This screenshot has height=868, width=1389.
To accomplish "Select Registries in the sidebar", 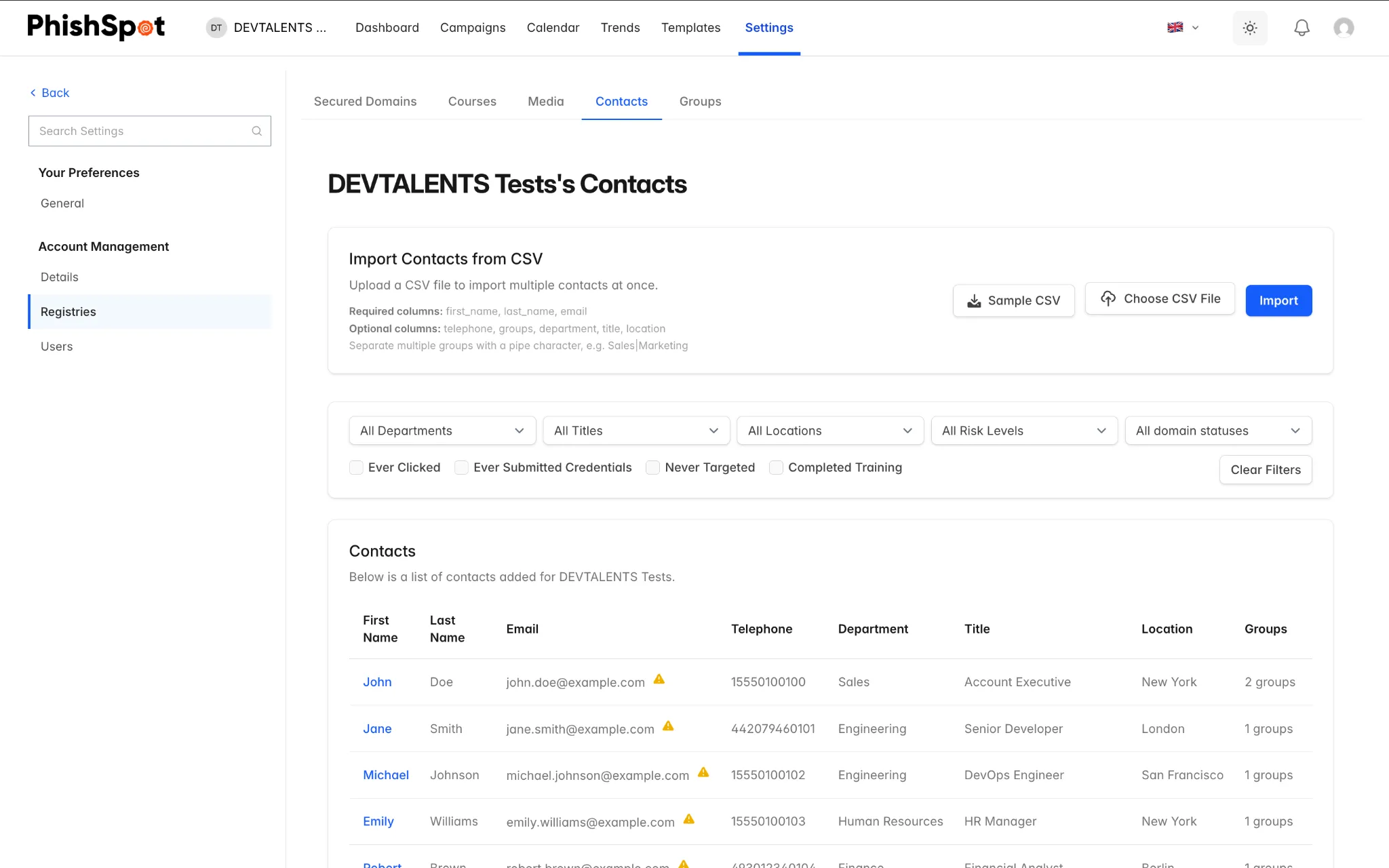I will (149, 312).
